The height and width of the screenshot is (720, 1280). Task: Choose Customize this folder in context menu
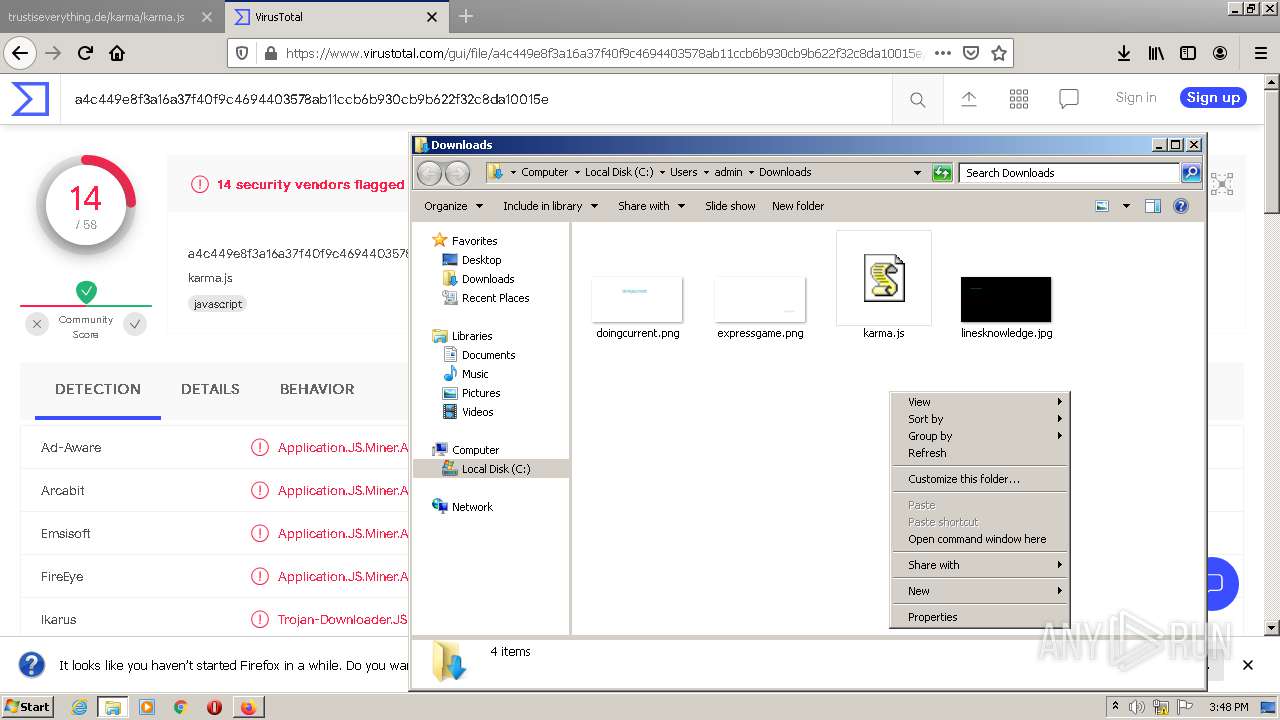tap(980, 479)
